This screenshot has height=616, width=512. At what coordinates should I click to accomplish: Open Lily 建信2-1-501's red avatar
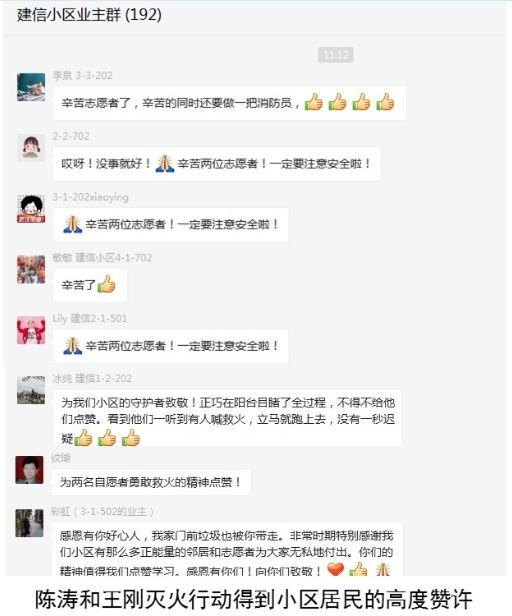click(31, 330)
